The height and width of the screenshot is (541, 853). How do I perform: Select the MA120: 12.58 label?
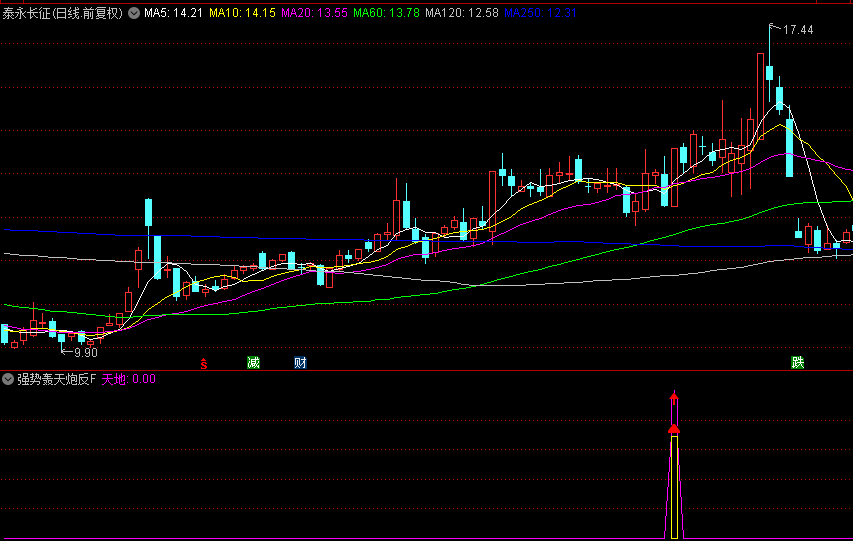pos(461,13)
